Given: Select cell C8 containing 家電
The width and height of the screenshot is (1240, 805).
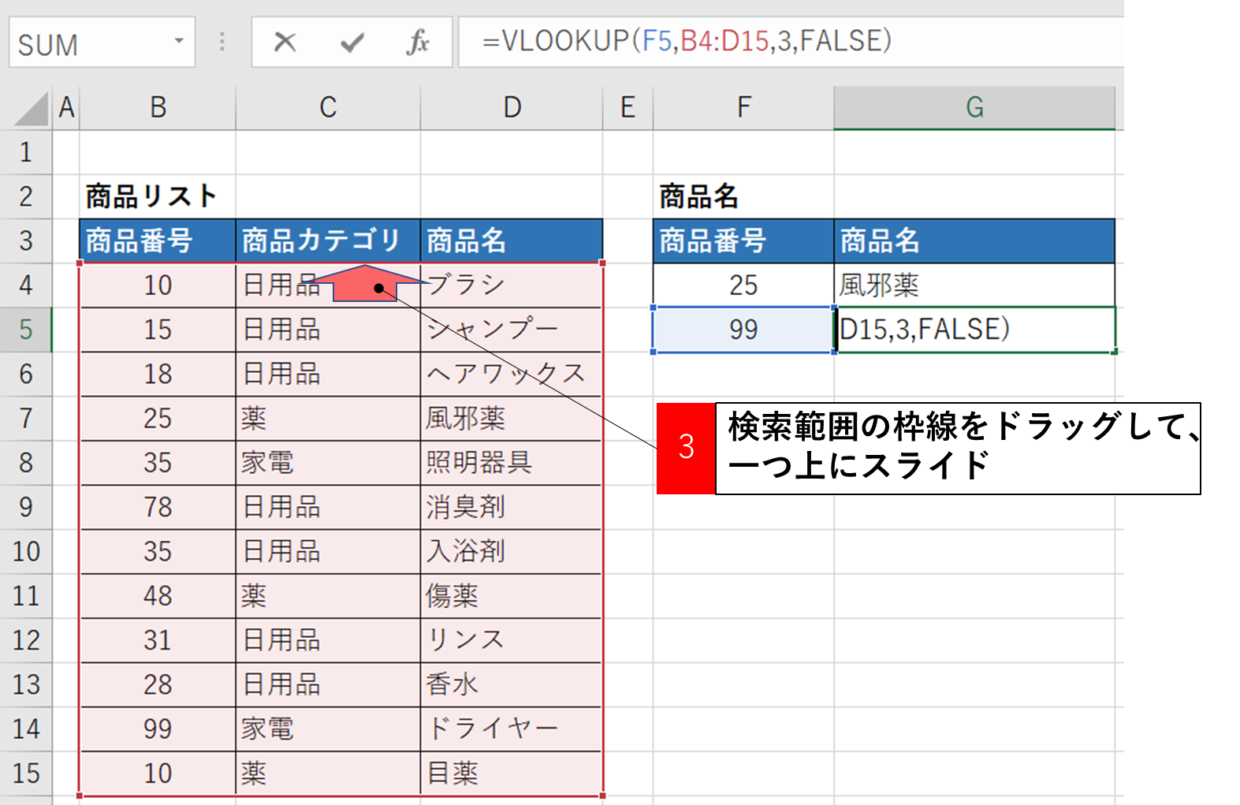Looking at the screenshot, I should coord(328,462).
